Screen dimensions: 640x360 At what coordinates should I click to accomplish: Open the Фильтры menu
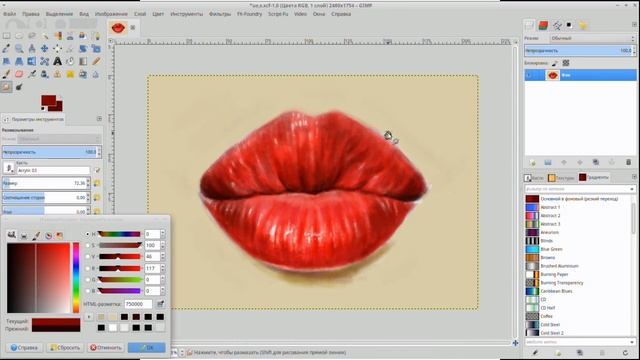[220, 14]
